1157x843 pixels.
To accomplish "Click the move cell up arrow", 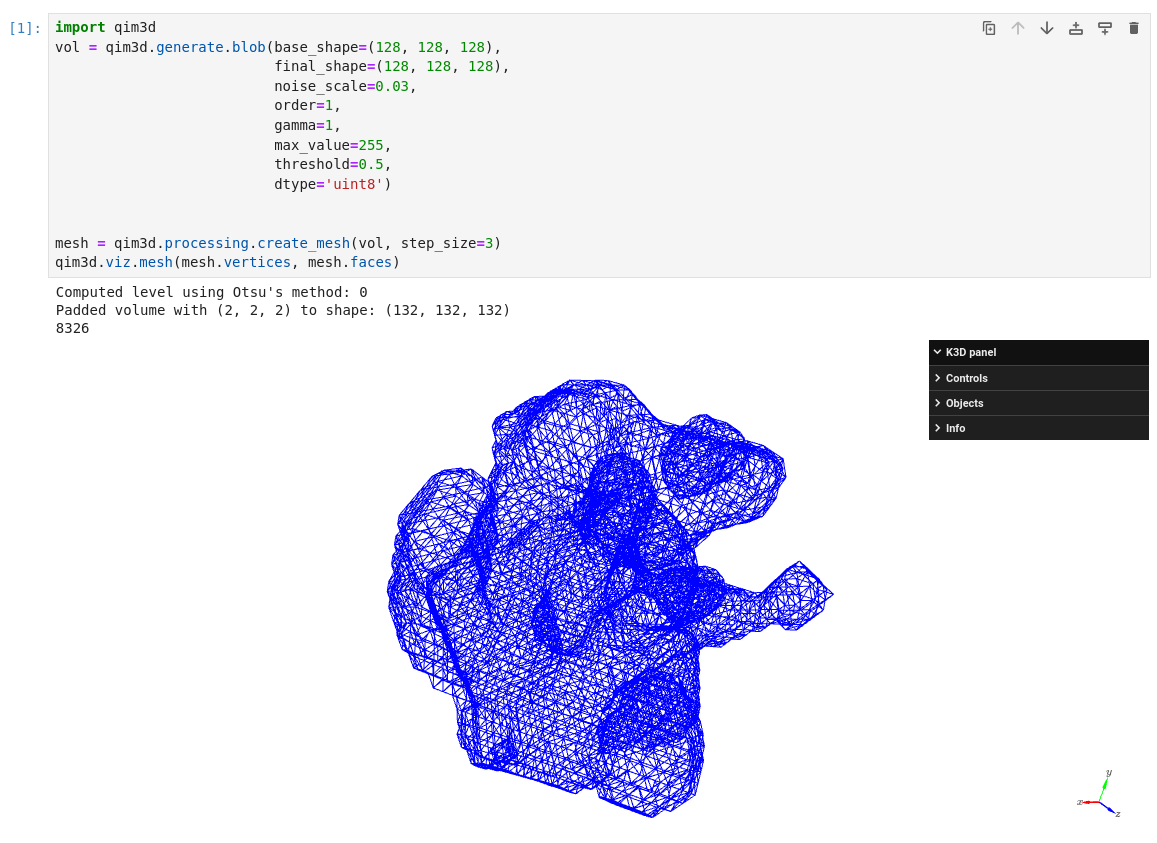I will [x=1018, y=28].
